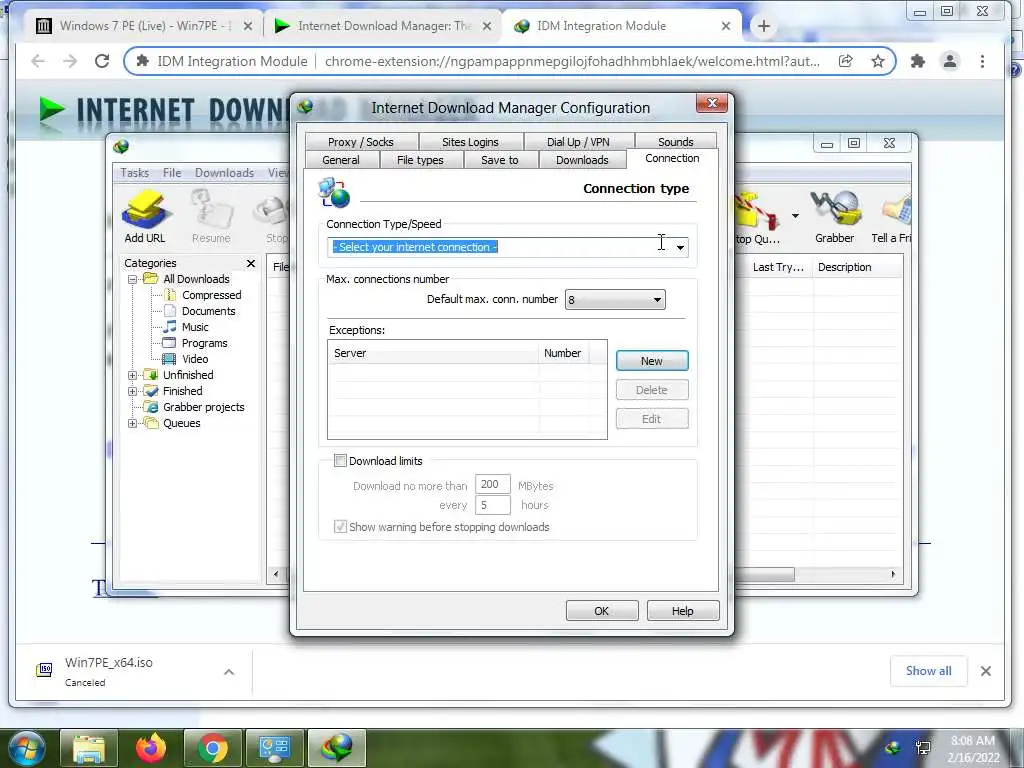Click the network tray icon
Image resolution: width=1024 pixels, height=768 pixels.
click(923, 748)
